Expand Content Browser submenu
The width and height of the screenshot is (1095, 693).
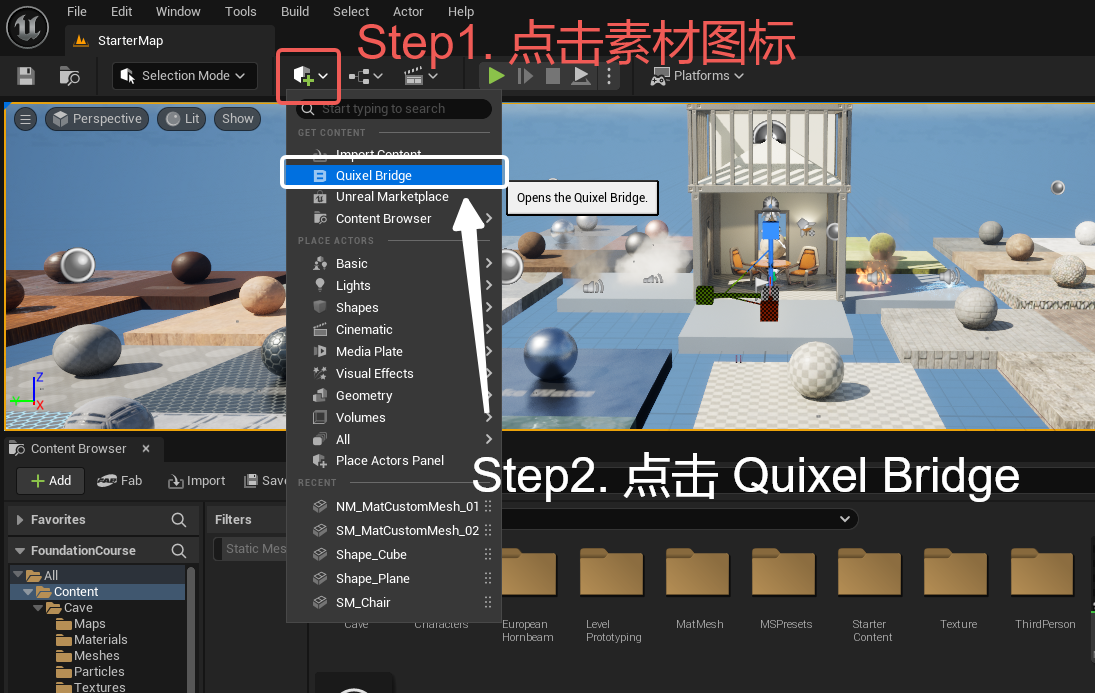tap(394, 219)
